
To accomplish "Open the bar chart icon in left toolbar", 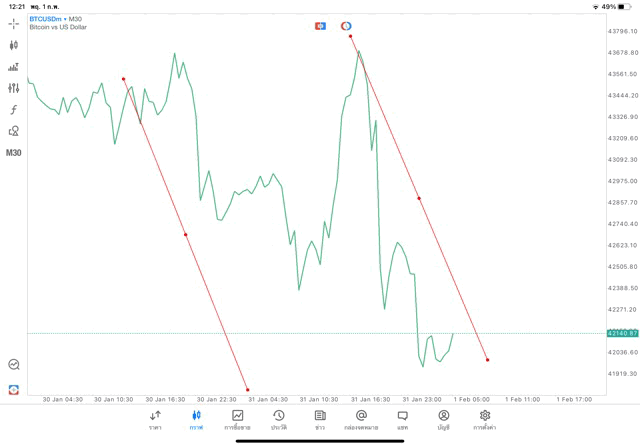I will (x=14, y=67).
